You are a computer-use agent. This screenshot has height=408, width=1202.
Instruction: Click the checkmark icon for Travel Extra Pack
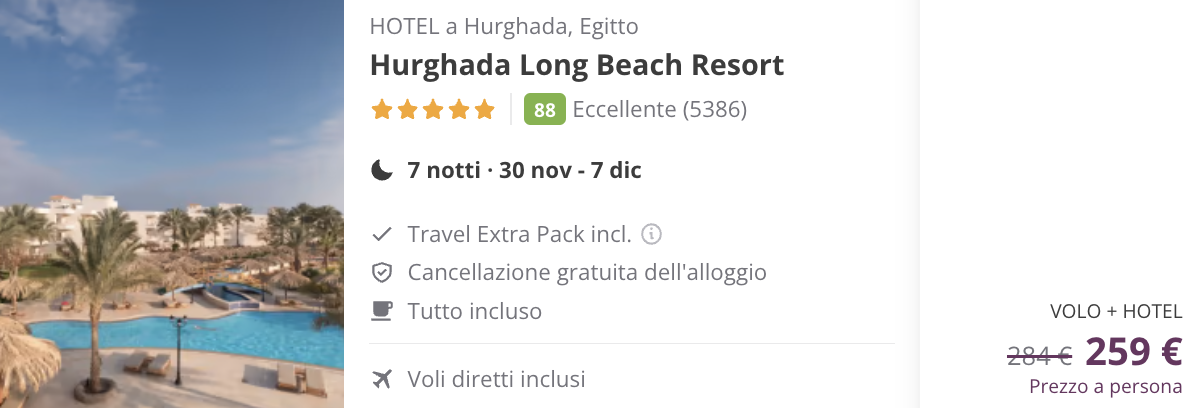tap(381, 235)
